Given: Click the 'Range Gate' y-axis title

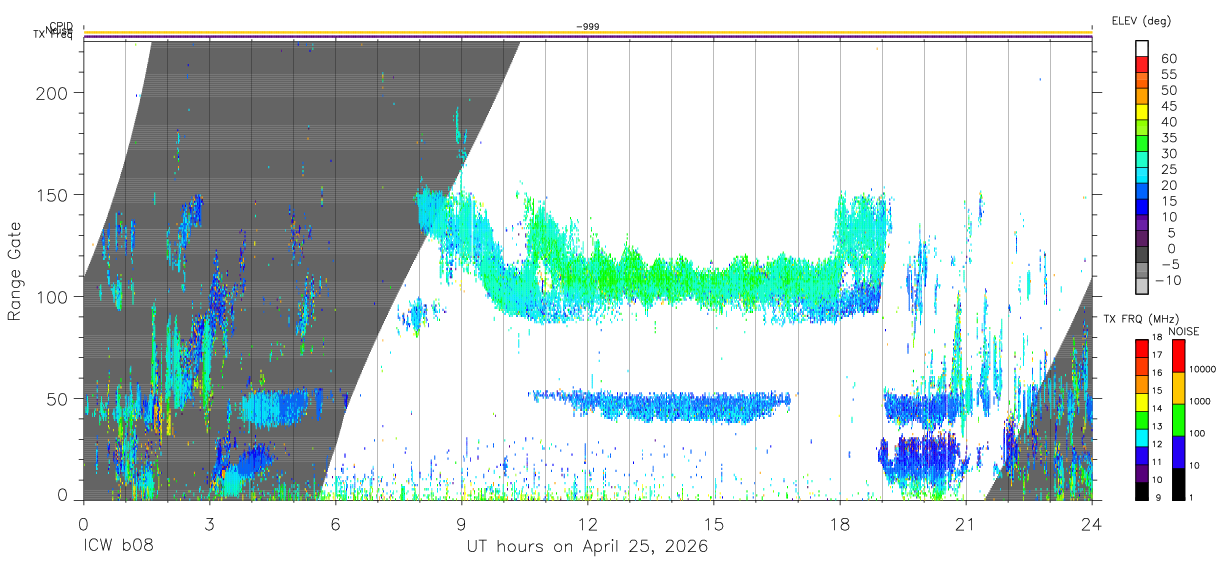Looking at the screenshot, I should (x=15, y=273).
